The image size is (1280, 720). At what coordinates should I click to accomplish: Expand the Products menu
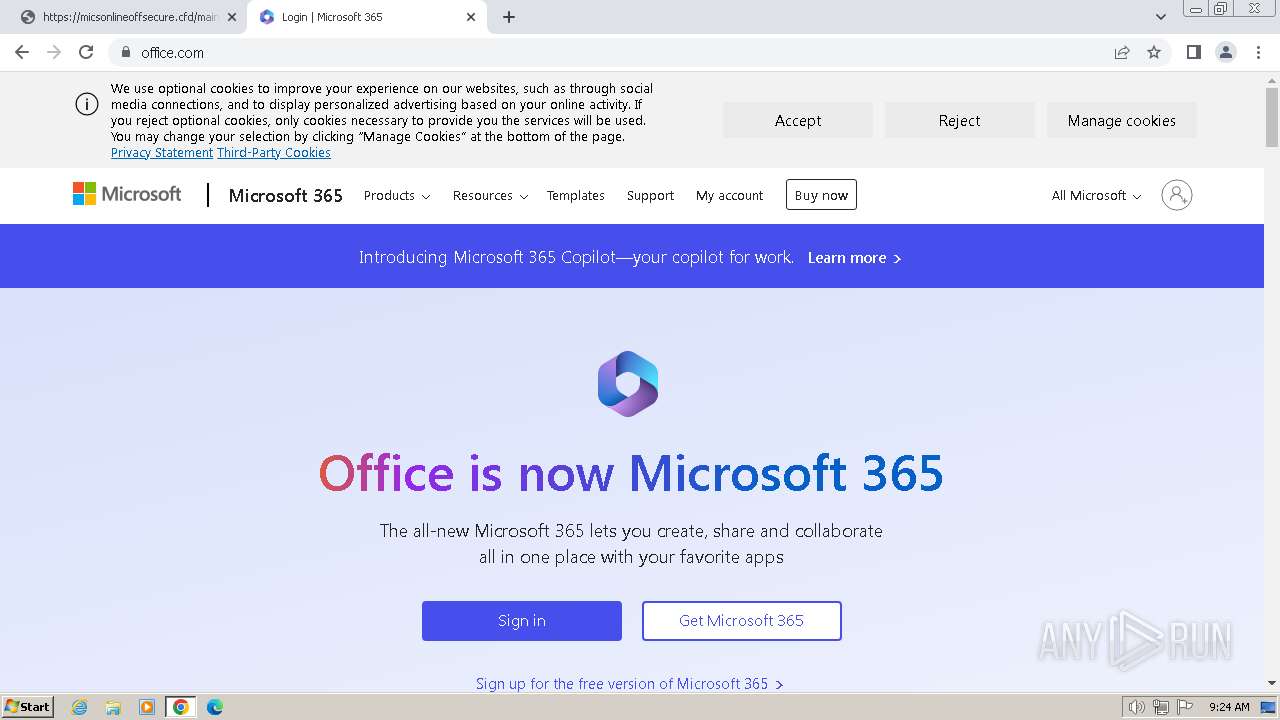[x=397, y=196]
